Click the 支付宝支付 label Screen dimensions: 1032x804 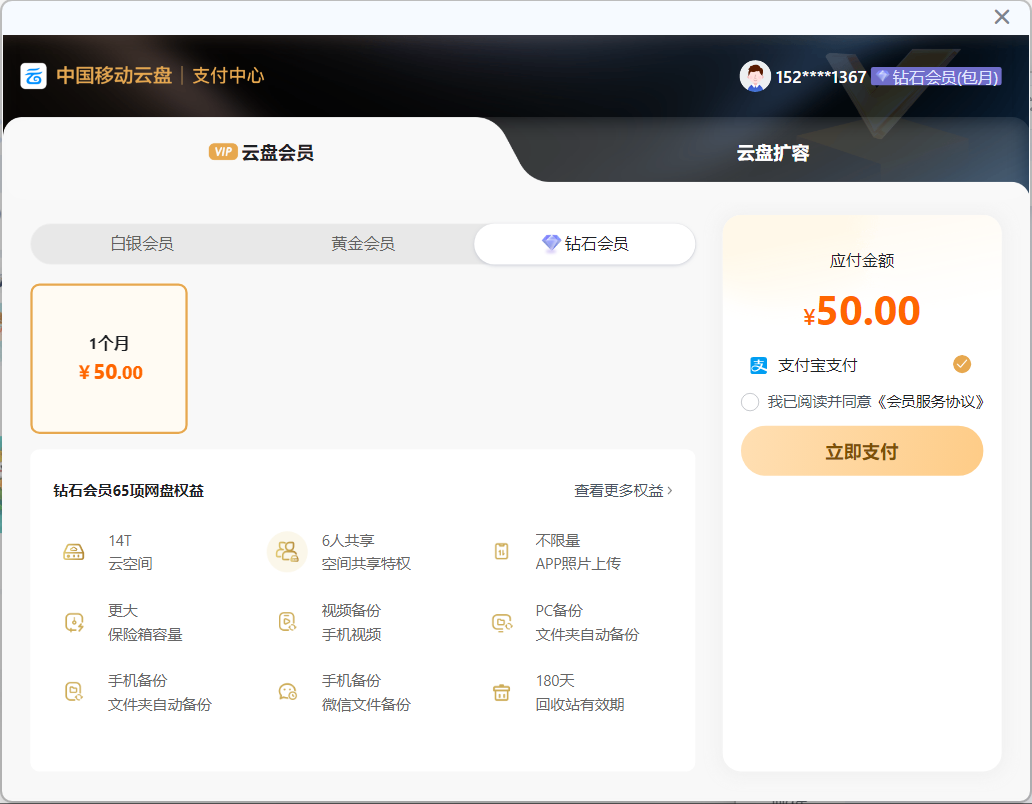[817, 365]
